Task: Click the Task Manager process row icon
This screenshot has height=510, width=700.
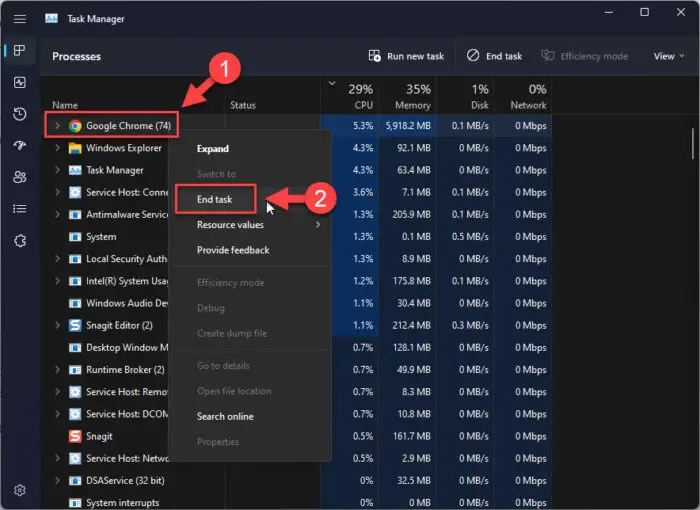Action: pyautogui.click(x=75, y=170)
